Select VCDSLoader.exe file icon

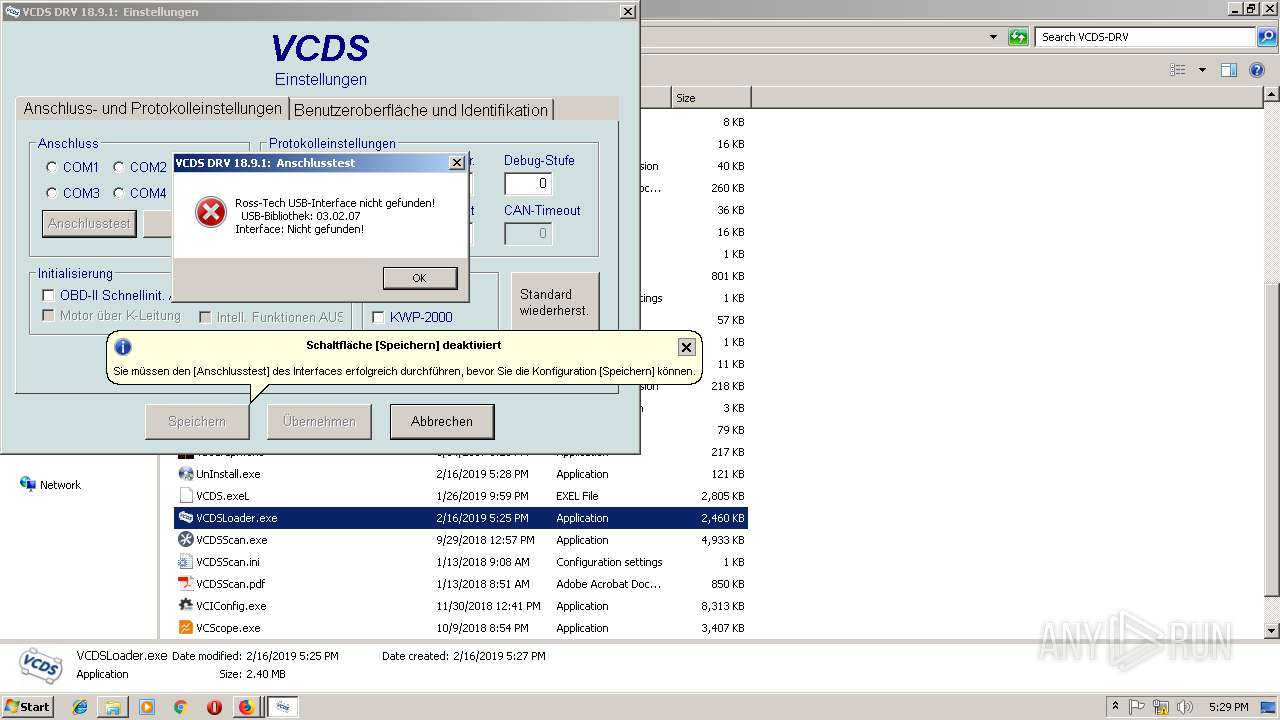pos(186,518)
